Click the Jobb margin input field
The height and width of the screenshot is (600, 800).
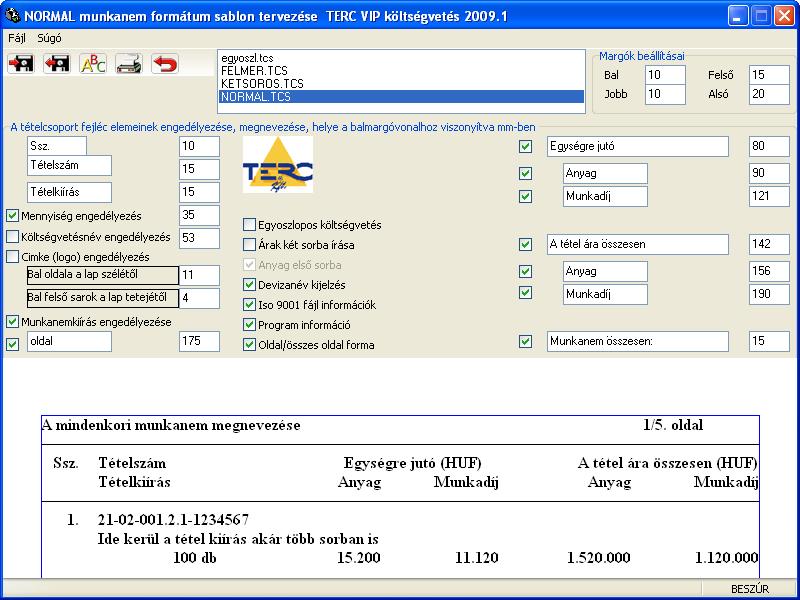(665, 94)
